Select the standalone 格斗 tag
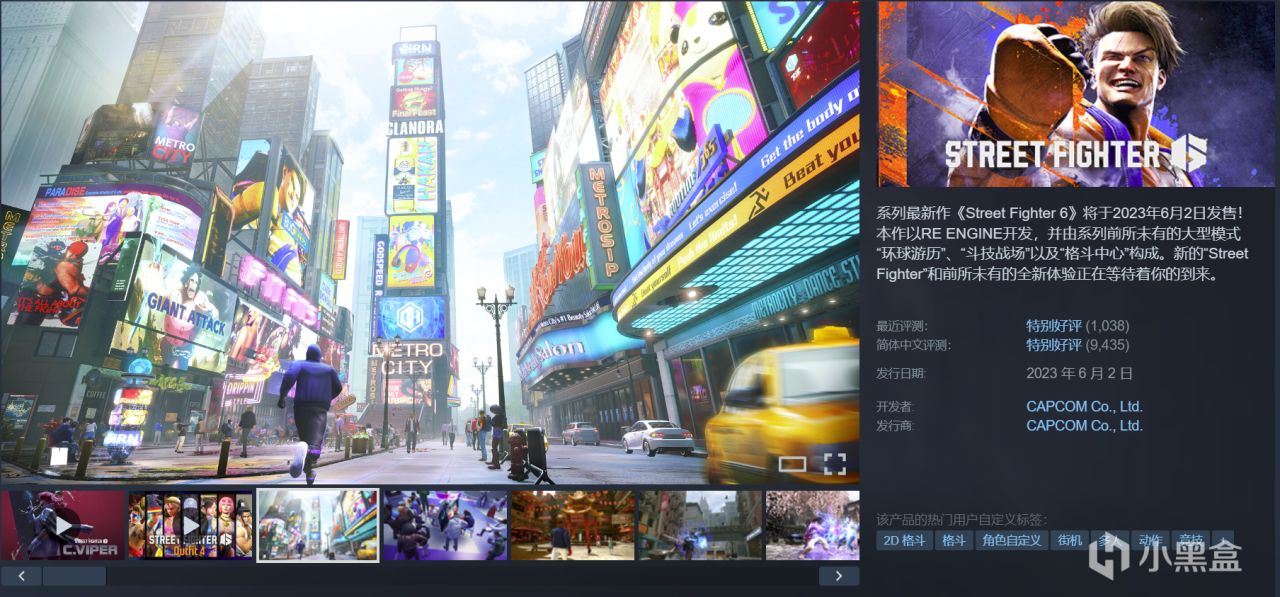Viewport: 1280px width, 597px height. click(954, 541)
